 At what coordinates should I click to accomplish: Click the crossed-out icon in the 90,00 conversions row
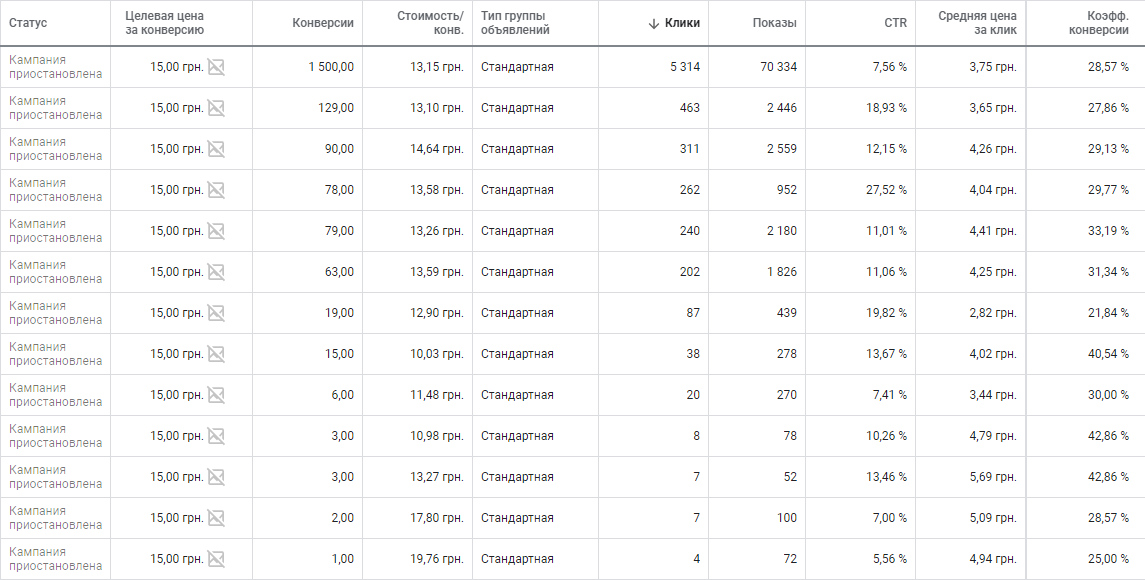[216, 149]
